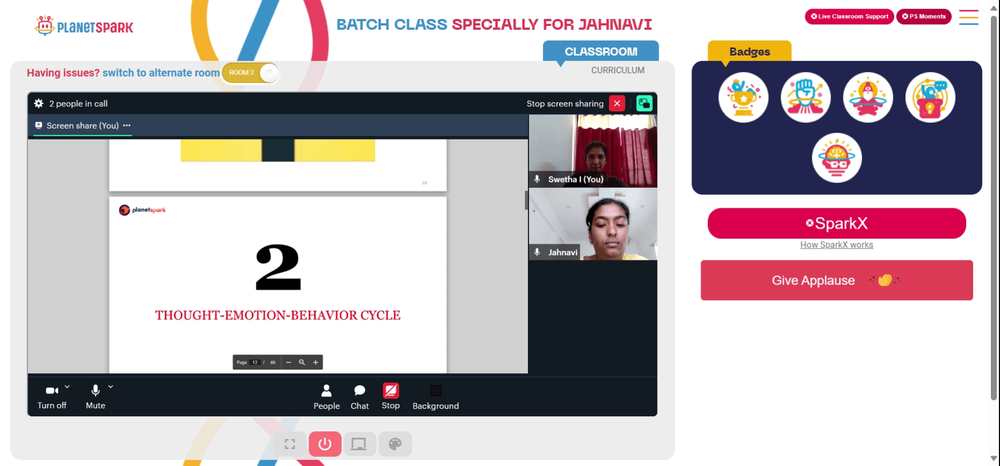Viewport: 1000px width, 466px height.
Task: Open call settings gear icon
Action: [x=39, y=103]
